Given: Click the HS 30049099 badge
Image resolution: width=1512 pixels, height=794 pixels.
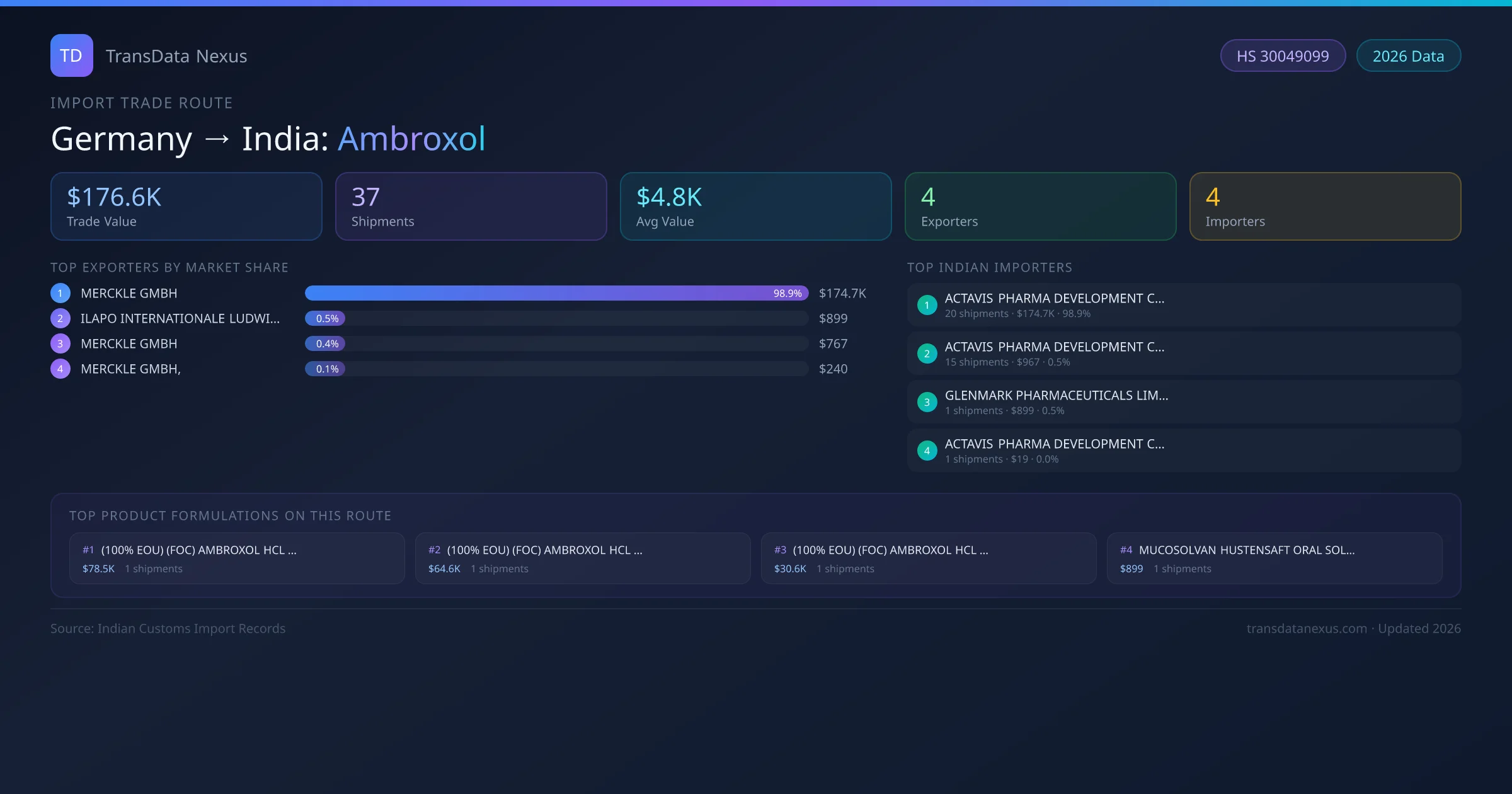Looking at the screenshot, I should (1282, 56).
